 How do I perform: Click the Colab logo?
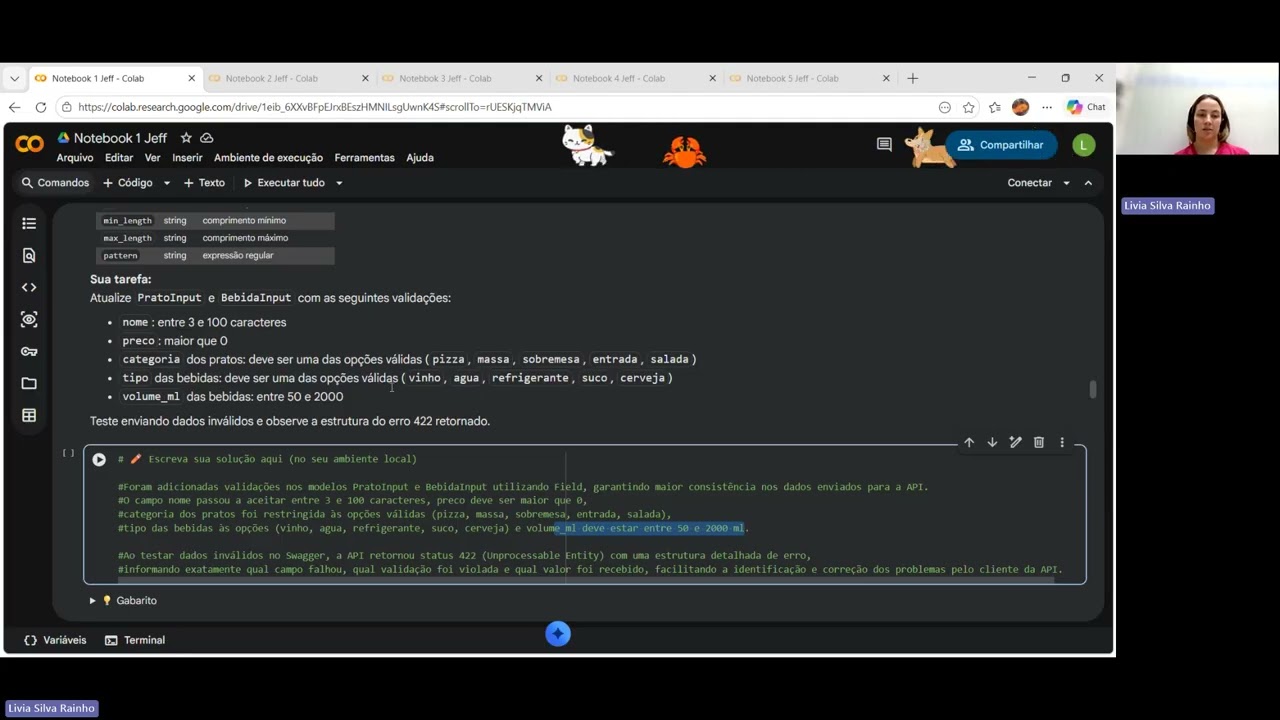click(30, 145)
